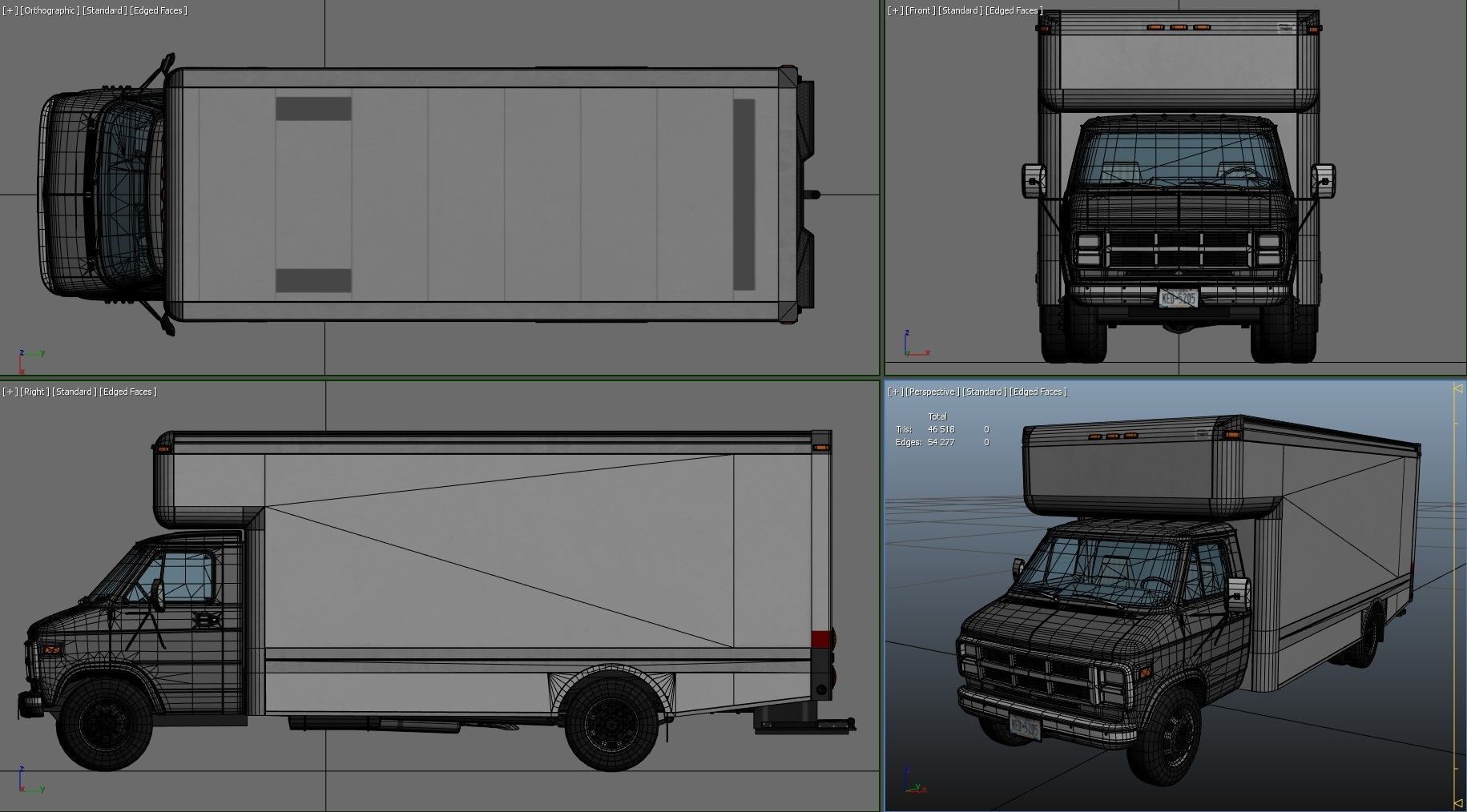The height and width of the screenshot is (812, 1467).
Task: Open the [Orthographic] view label menu
Action: tap(50, 10)
